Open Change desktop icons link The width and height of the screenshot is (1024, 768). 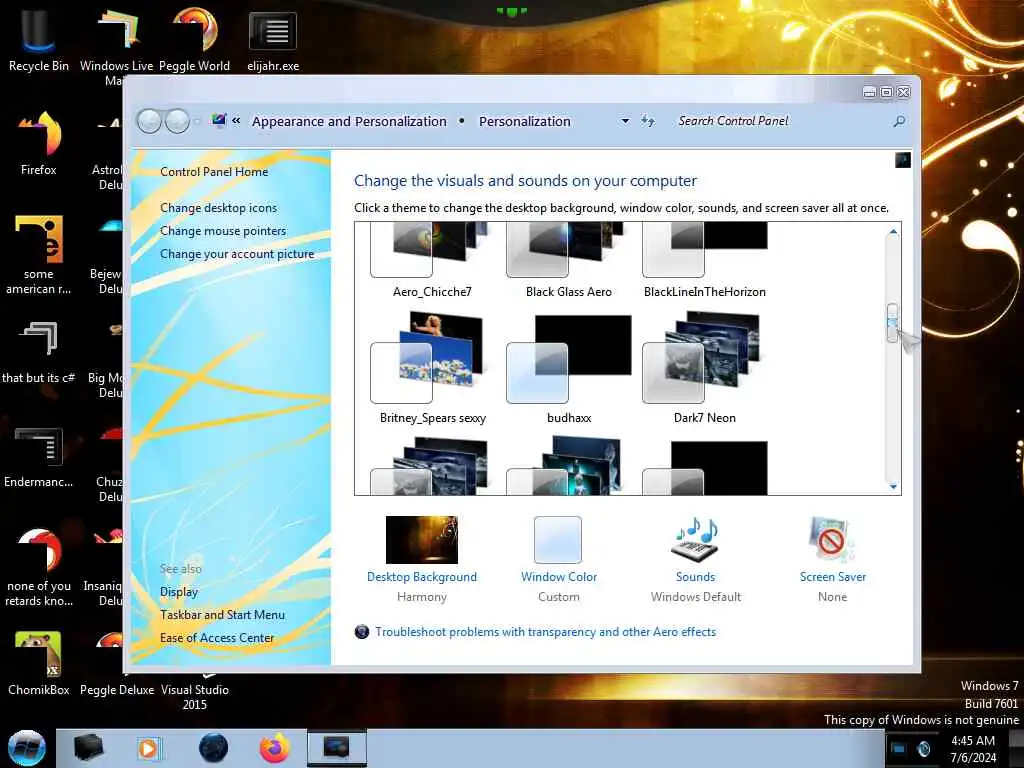218,208
